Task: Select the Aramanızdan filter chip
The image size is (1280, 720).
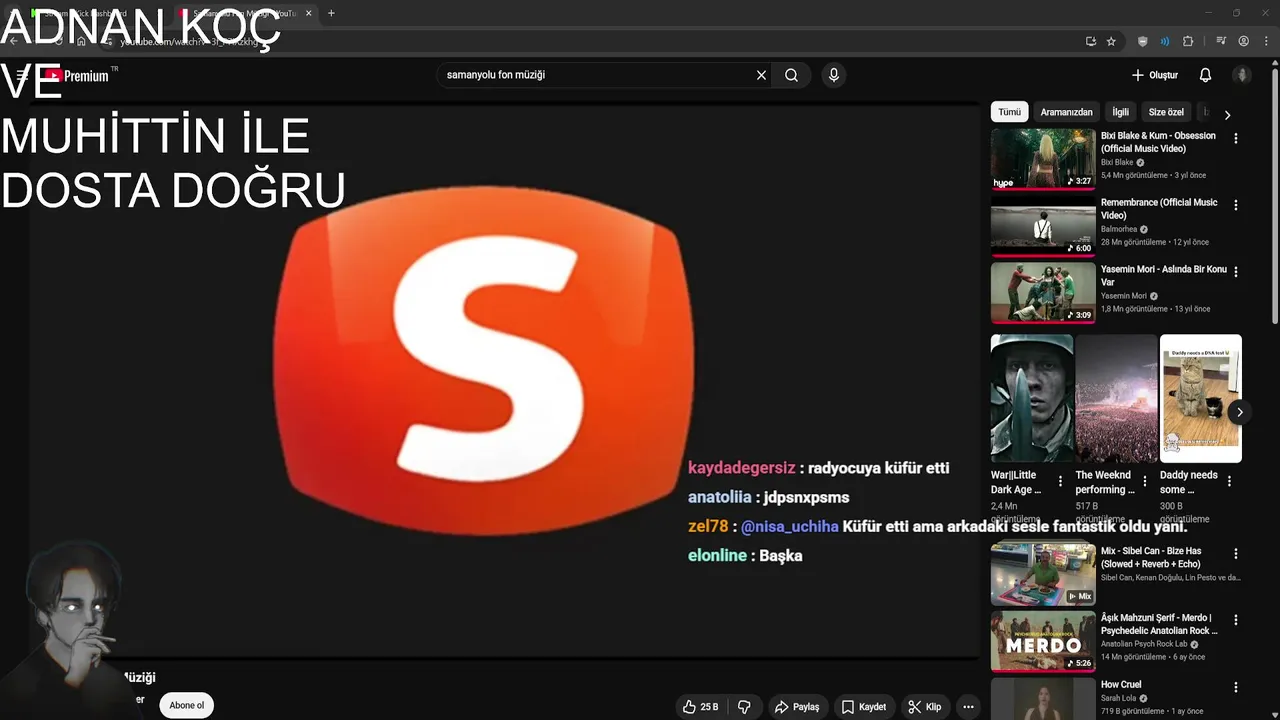Action: (1066, 112)
